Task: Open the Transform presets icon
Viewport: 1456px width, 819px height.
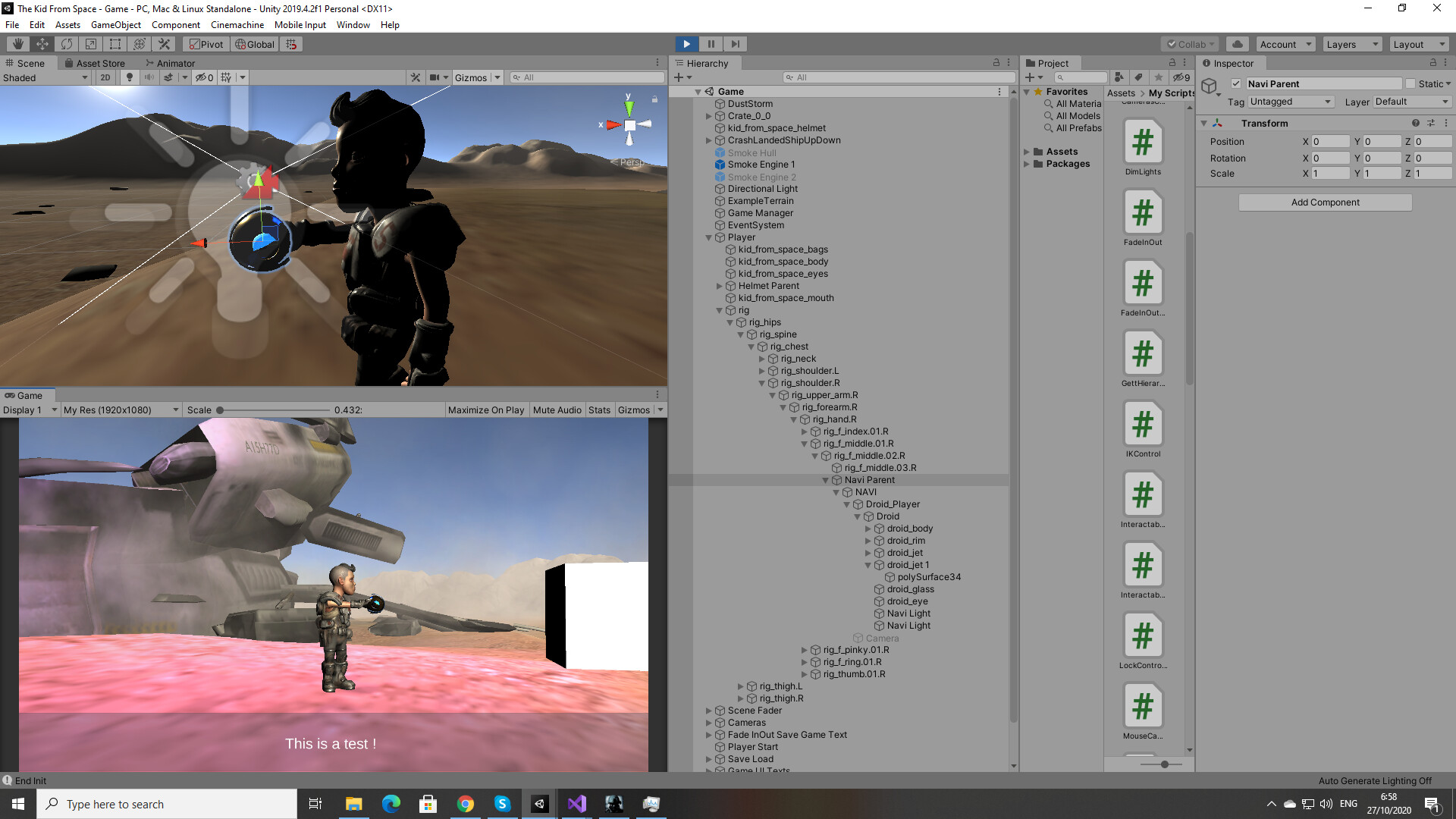Action: [1431, 123]
